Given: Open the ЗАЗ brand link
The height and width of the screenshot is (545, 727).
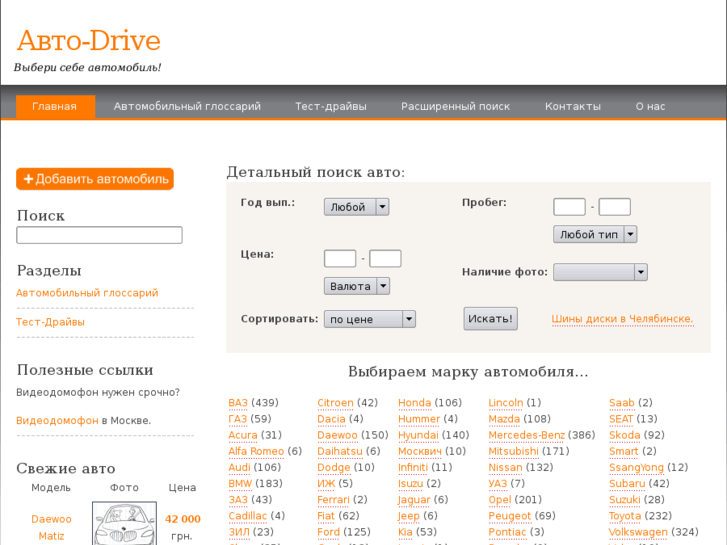Looking at the screenshot, I should tap(238, 500).
